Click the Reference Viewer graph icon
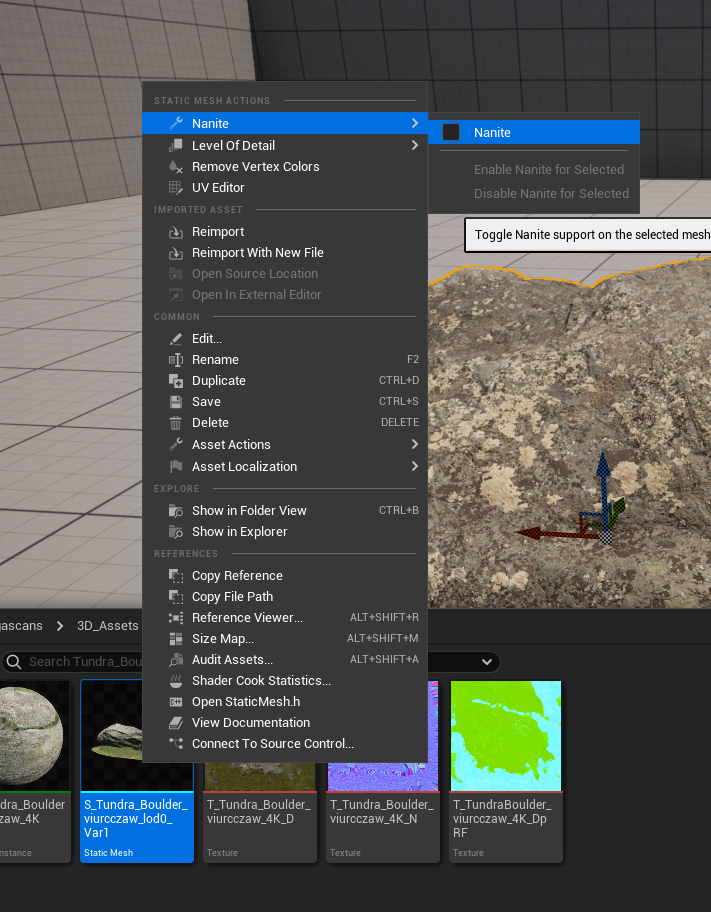 (176, 618)
